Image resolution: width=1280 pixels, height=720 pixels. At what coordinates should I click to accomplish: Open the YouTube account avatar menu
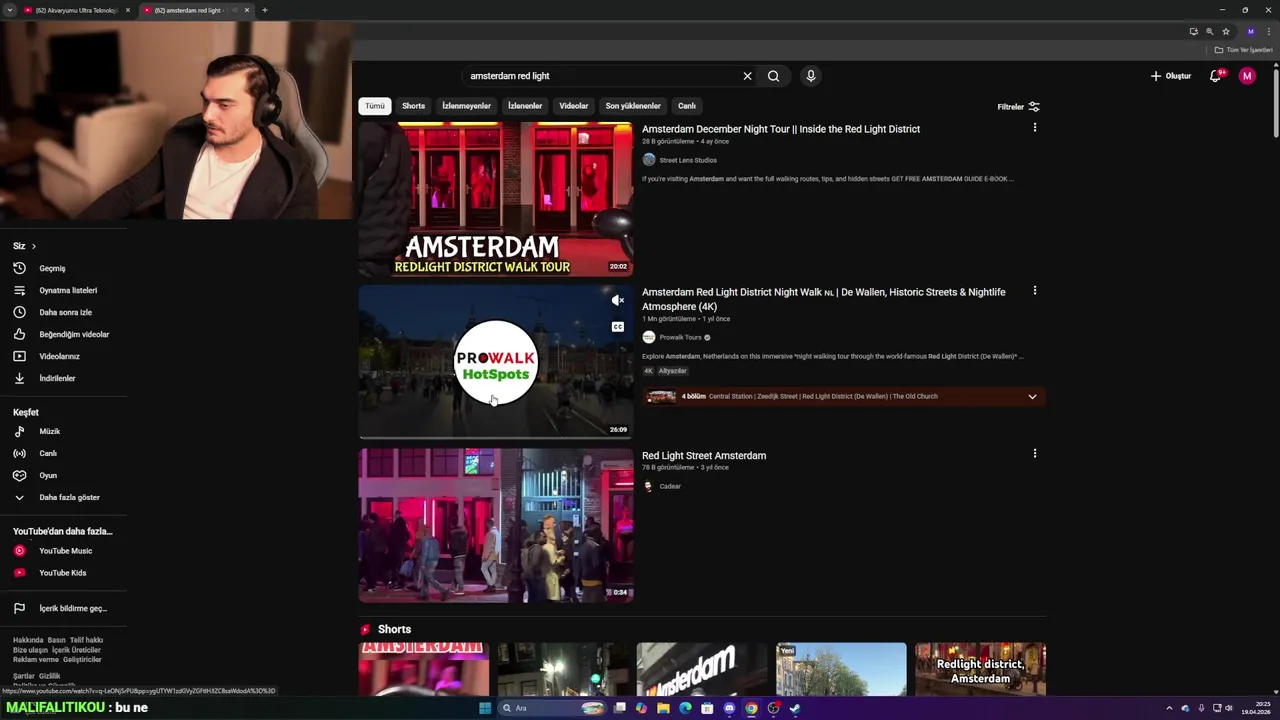point(1247,76)
